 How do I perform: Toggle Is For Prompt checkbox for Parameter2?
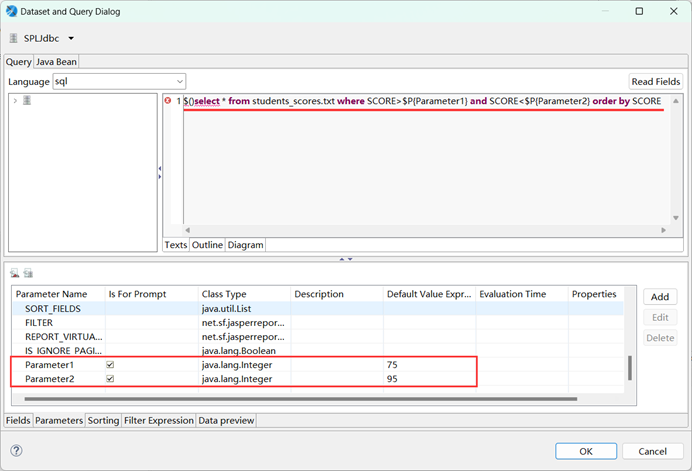[x=111, y=380]
